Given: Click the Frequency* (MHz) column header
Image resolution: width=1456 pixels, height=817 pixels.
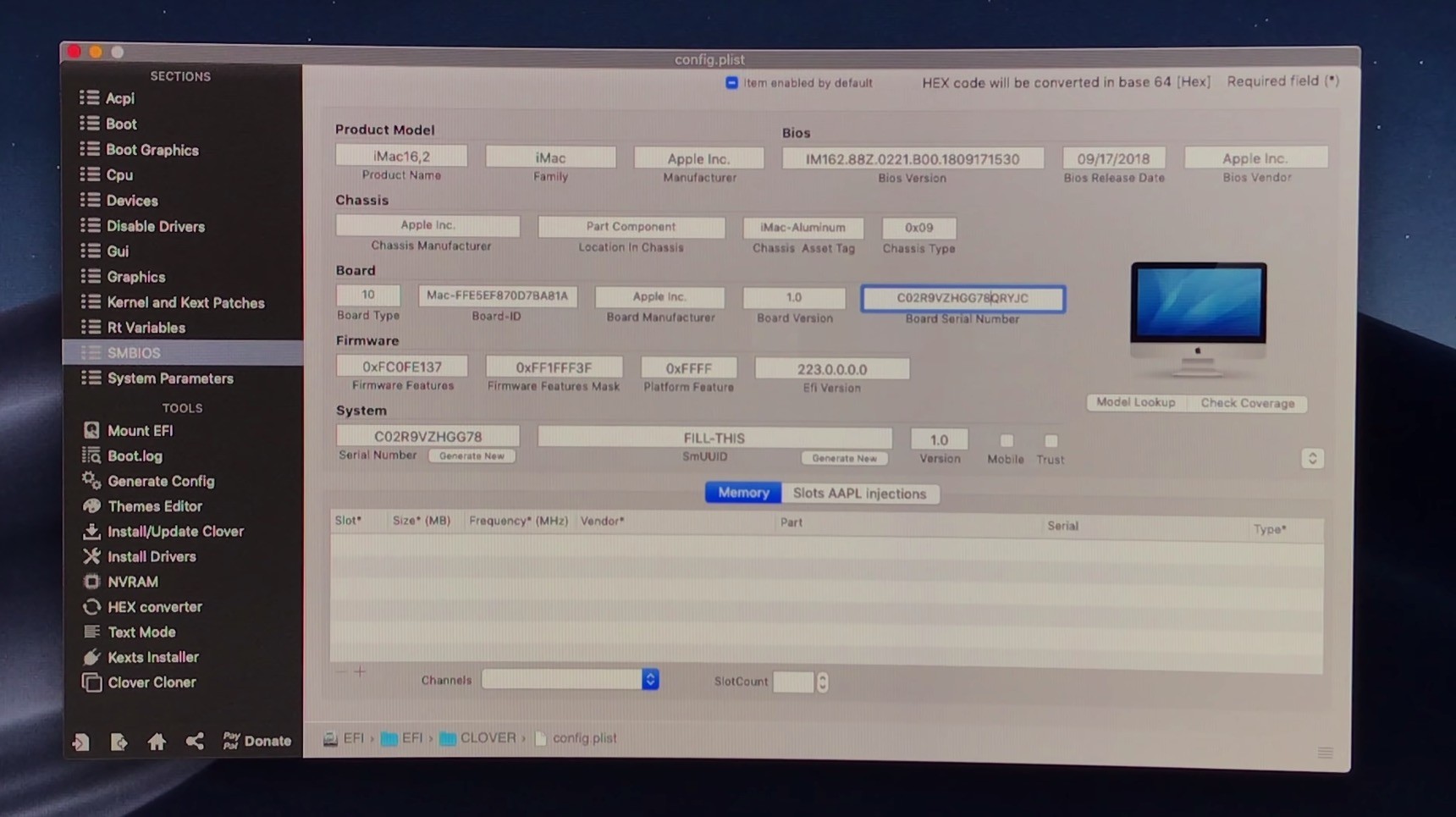Looking at the screenshot, I should (518, 521).
